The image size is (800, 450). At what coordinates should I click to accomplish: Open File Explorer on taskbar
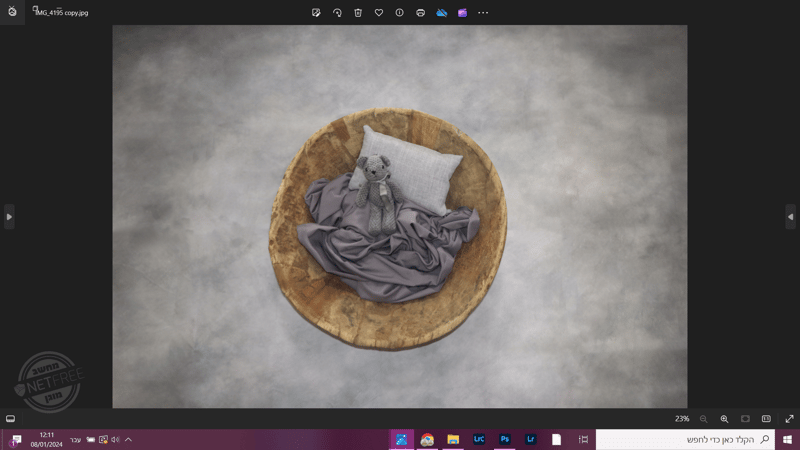[453, 439]
